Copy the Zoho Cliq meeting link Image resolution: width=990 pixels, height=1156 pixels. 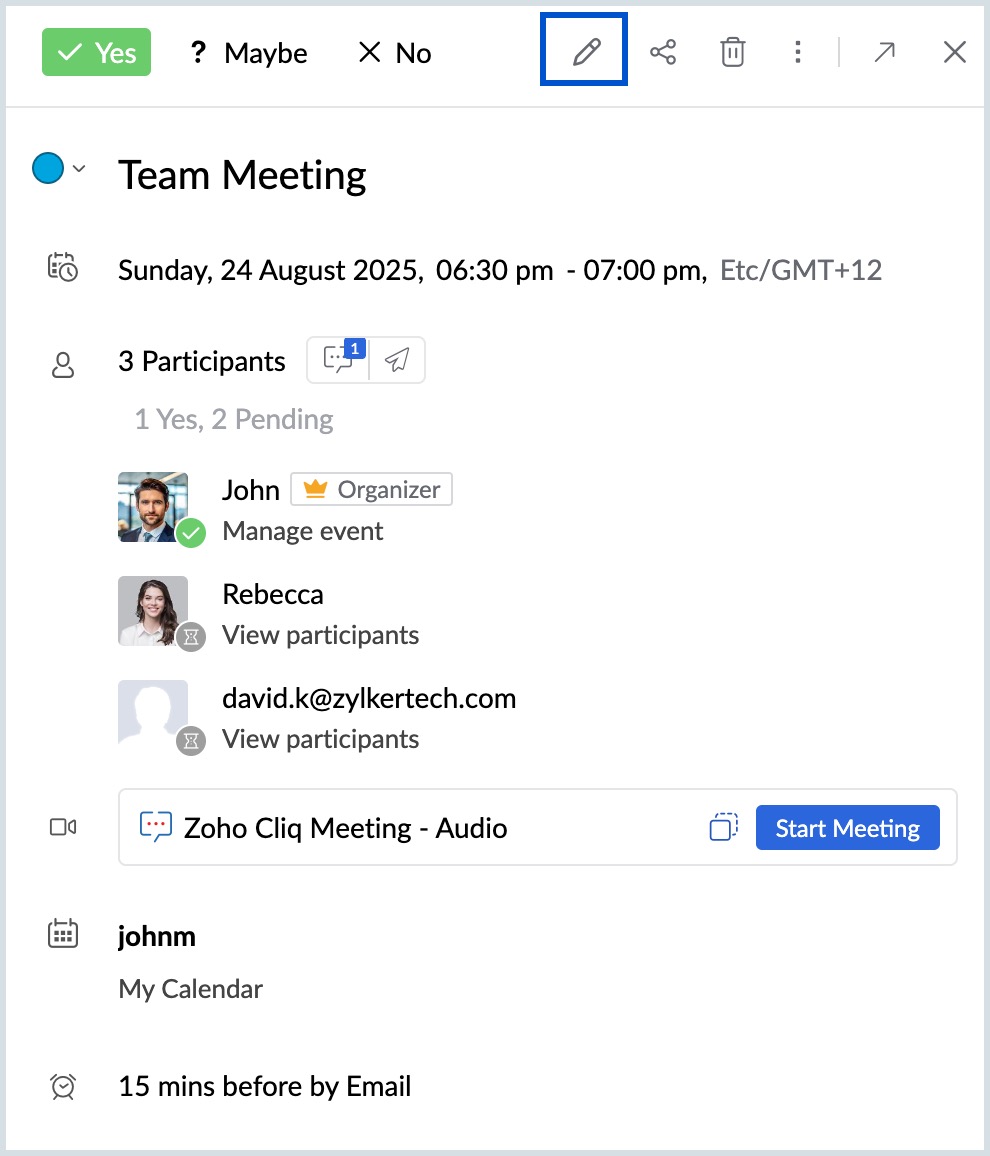pos(723,828)
